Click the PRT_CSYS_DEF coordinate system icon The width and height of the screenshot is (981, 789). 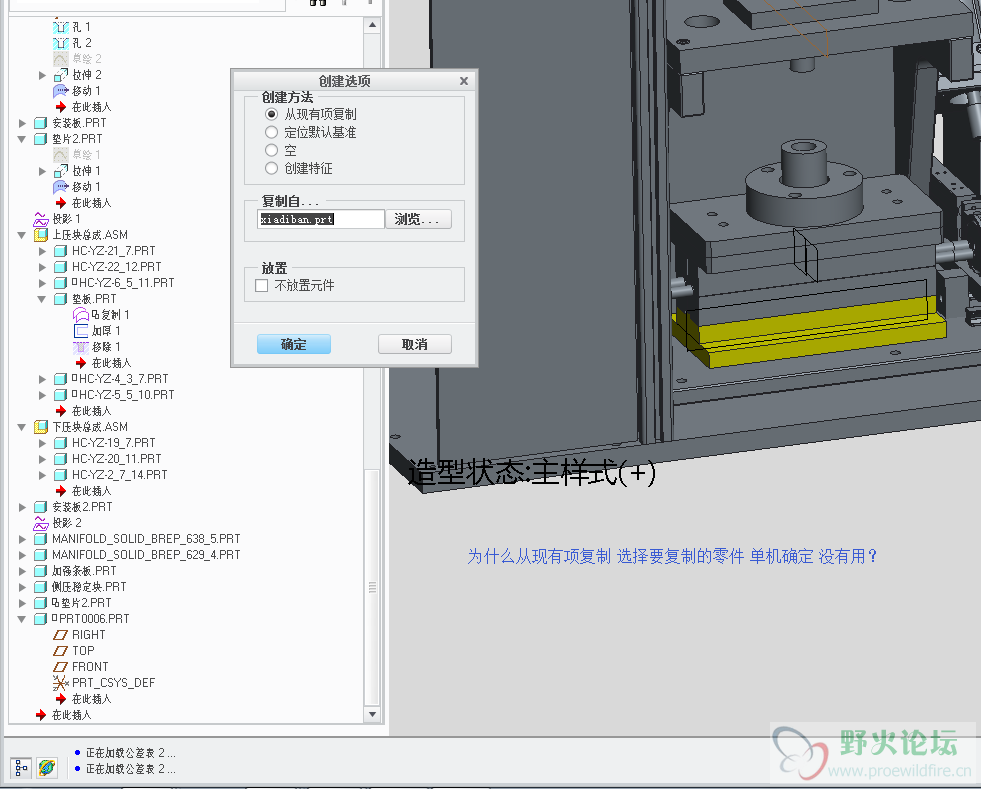click(x=61, y=683)
